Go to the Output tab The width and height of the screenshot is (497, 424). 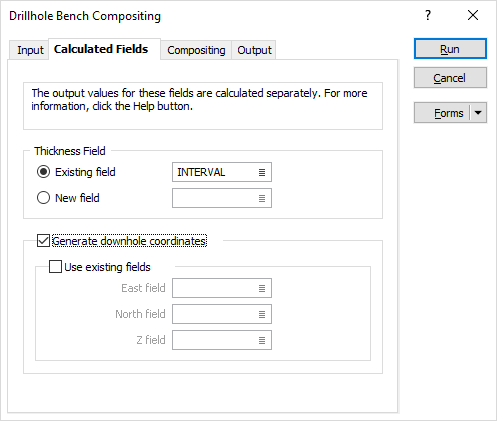254,50
